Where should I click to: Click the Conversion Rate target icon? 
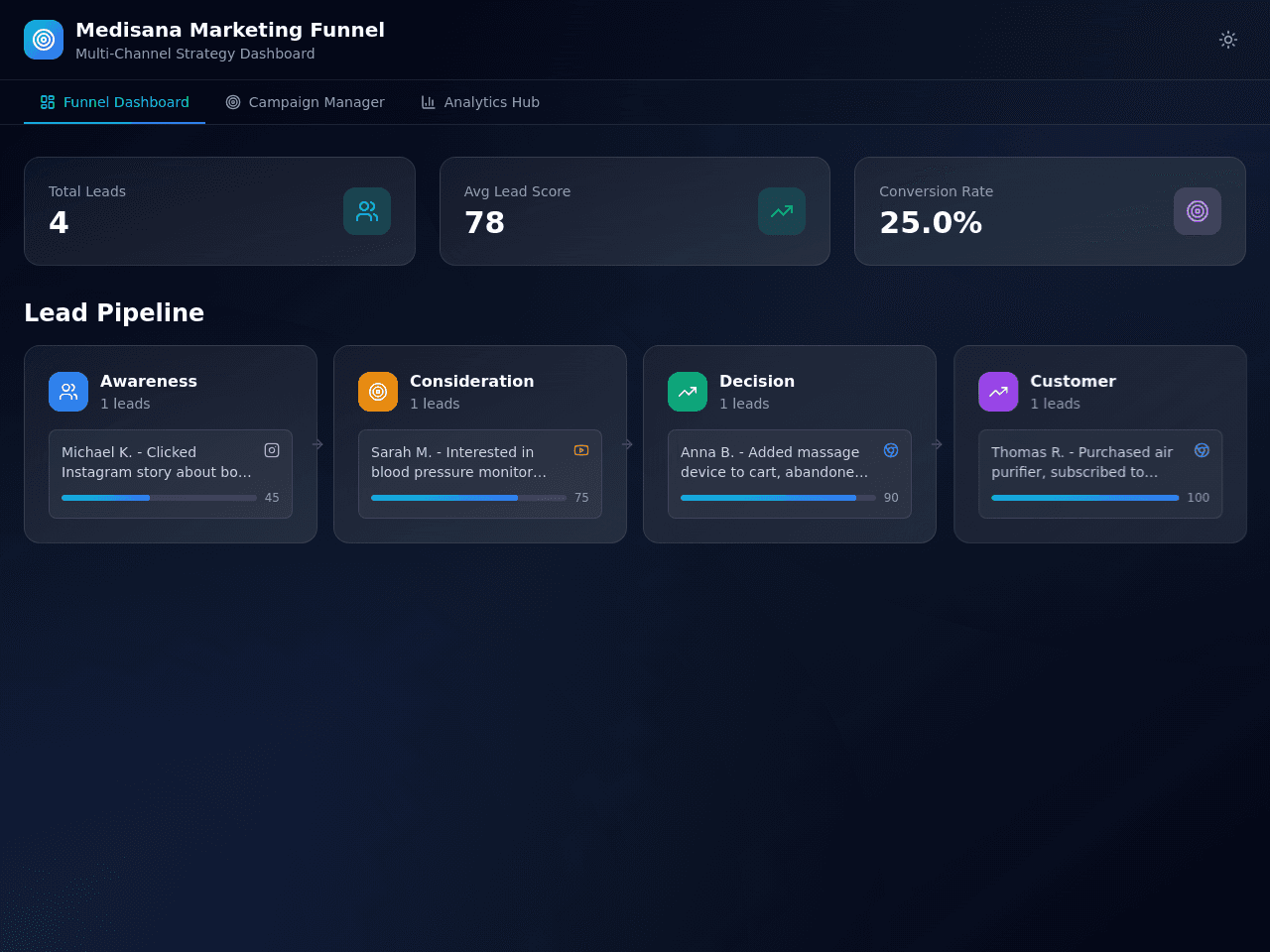tap(1198, 211)
